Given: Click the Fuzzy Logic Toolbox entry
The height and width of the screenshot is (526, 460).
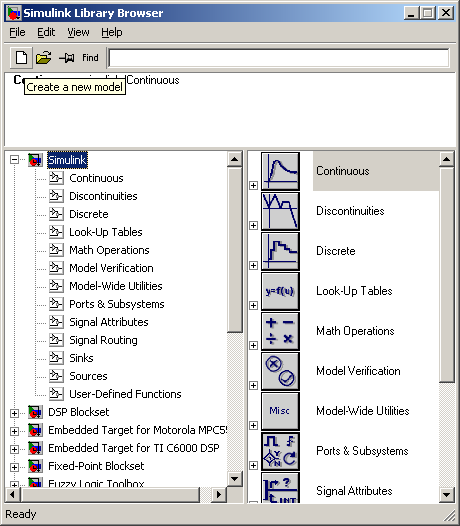Looking at the screenshot, I should click(x=96, y=483).
